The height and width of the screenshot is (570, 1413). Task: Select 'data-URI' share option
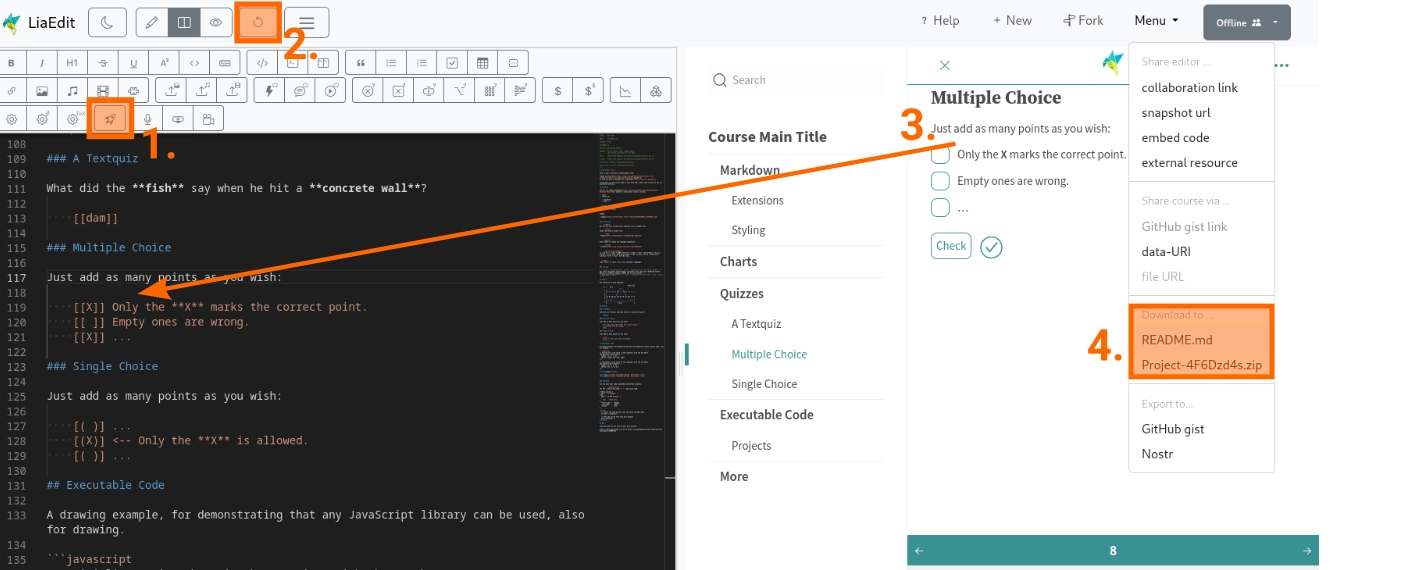pyautogui.click(x=1166, y=252)
